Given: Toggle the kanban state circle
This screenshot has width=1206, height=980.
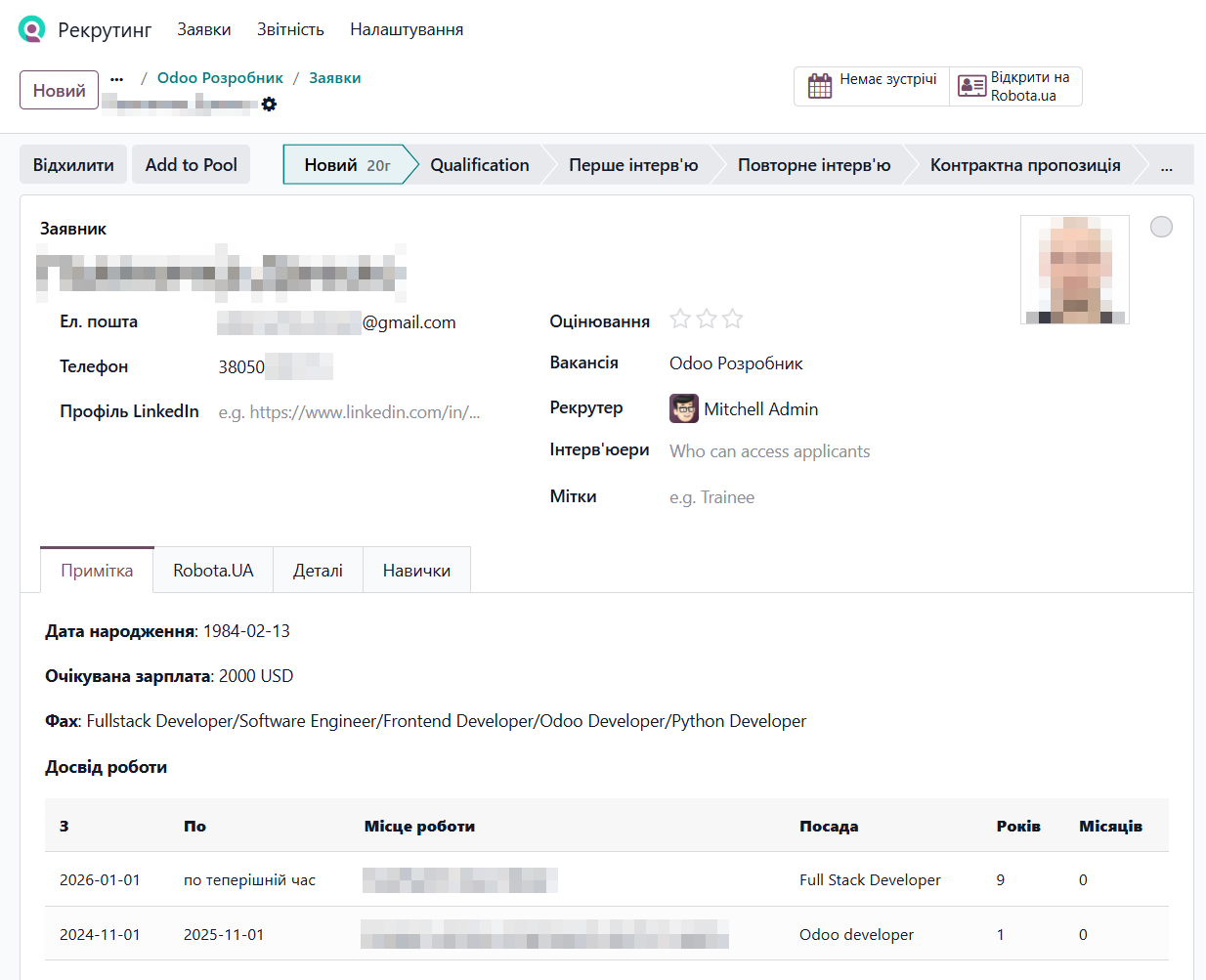Looking at the screenshot, I should [x=1161, y=227].
